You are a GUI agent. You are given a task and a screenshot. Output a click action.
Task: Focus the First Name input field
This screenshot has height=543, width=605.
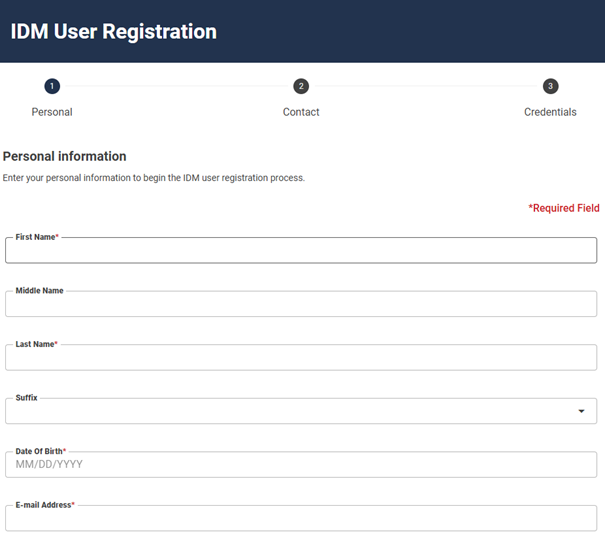301,250
